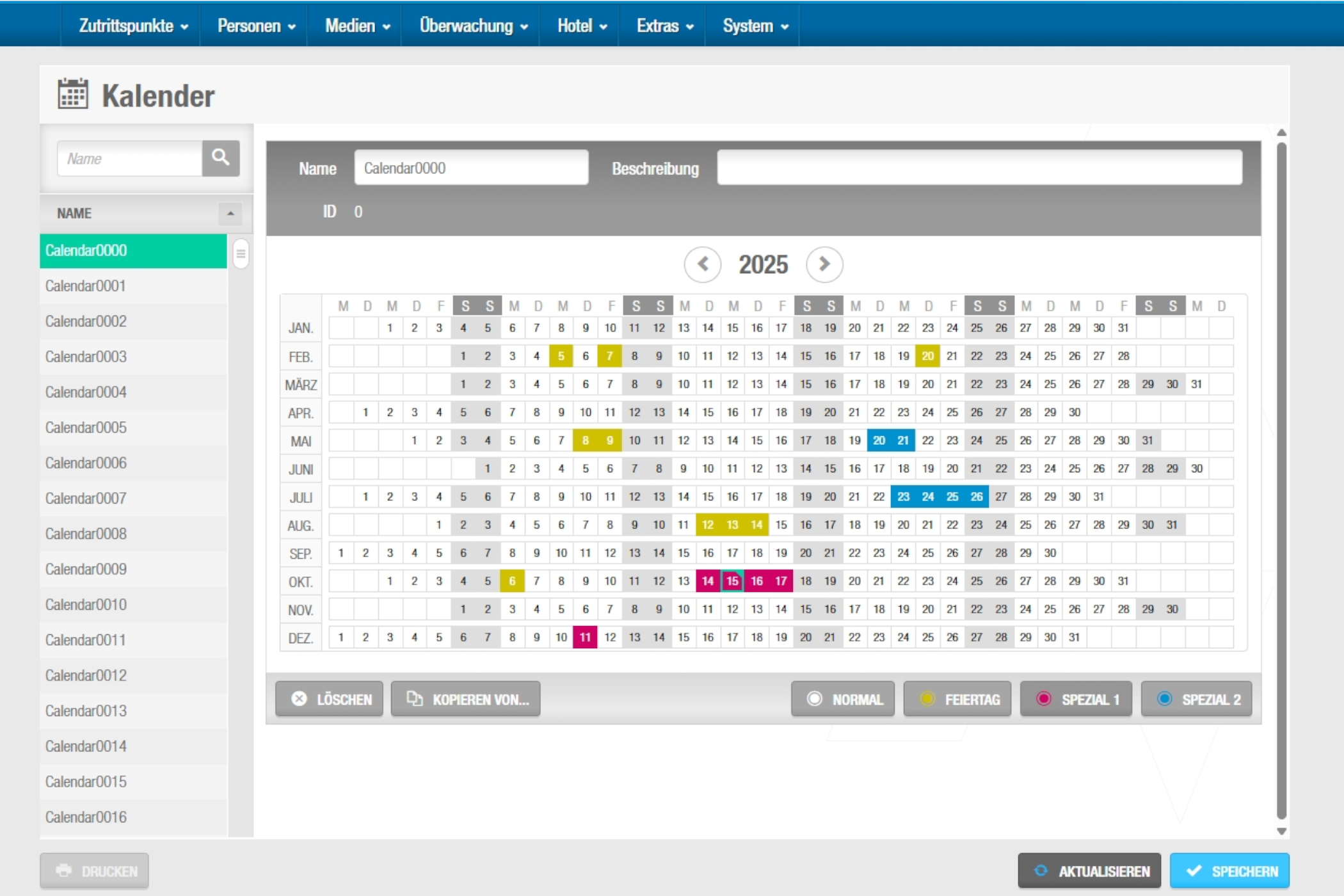Viewport: 1344px width, 896px height.
Task: Go to next year arrow
Action: (824, 264)
